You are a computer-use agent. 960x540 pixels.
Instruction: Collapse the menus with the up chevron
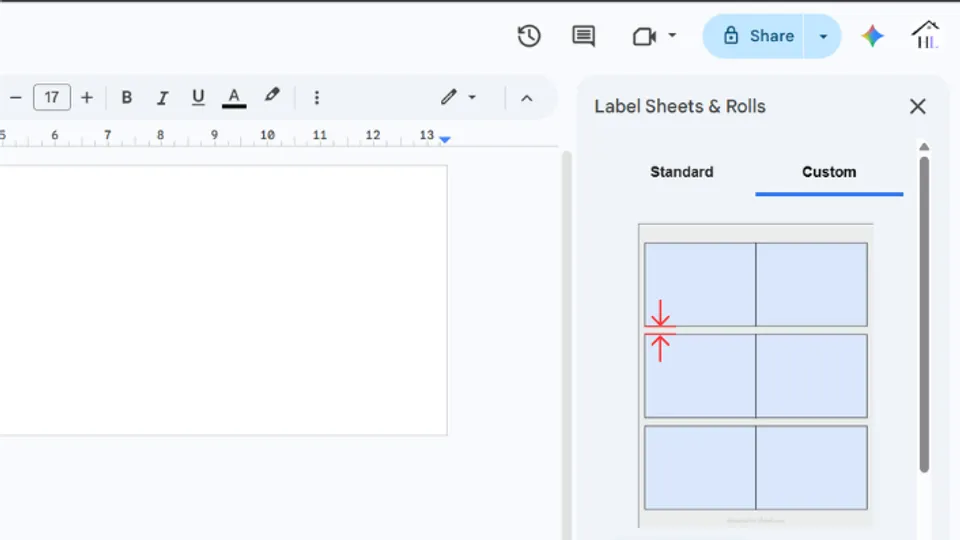[x=527, y=98]
